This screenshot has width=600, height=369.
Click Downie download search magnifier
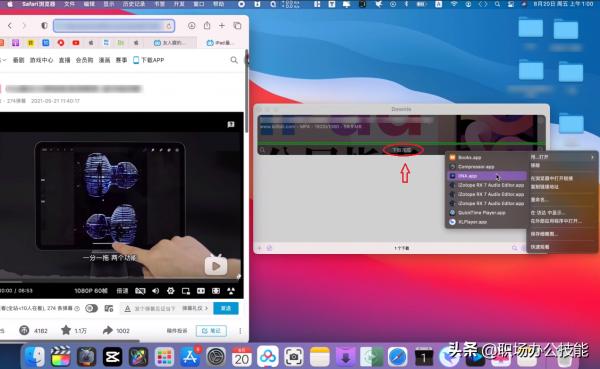pyautogui.click(x=514, y=248)
